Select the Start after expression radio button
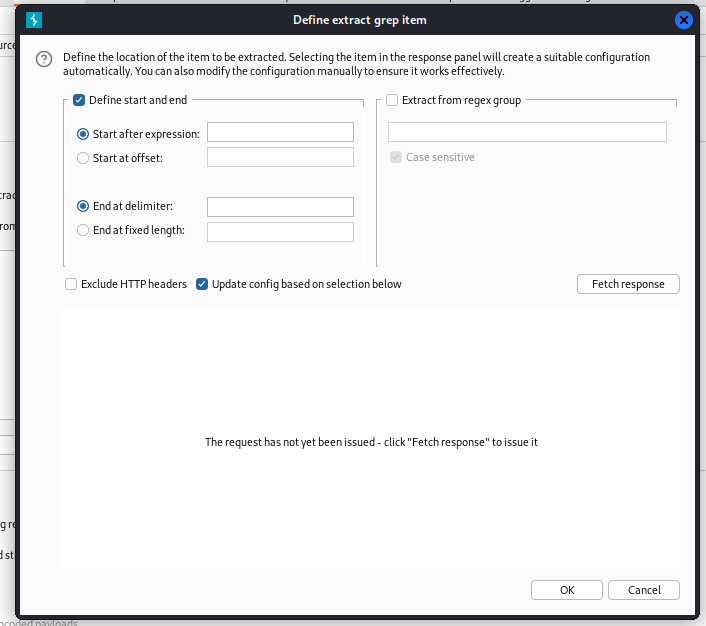The width and height of the screenshot is (706, 626). 83,134
